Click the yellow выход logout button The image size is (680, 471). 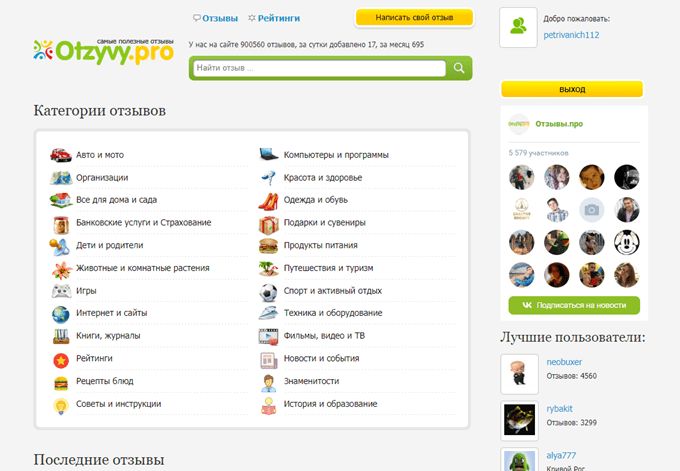572,89
